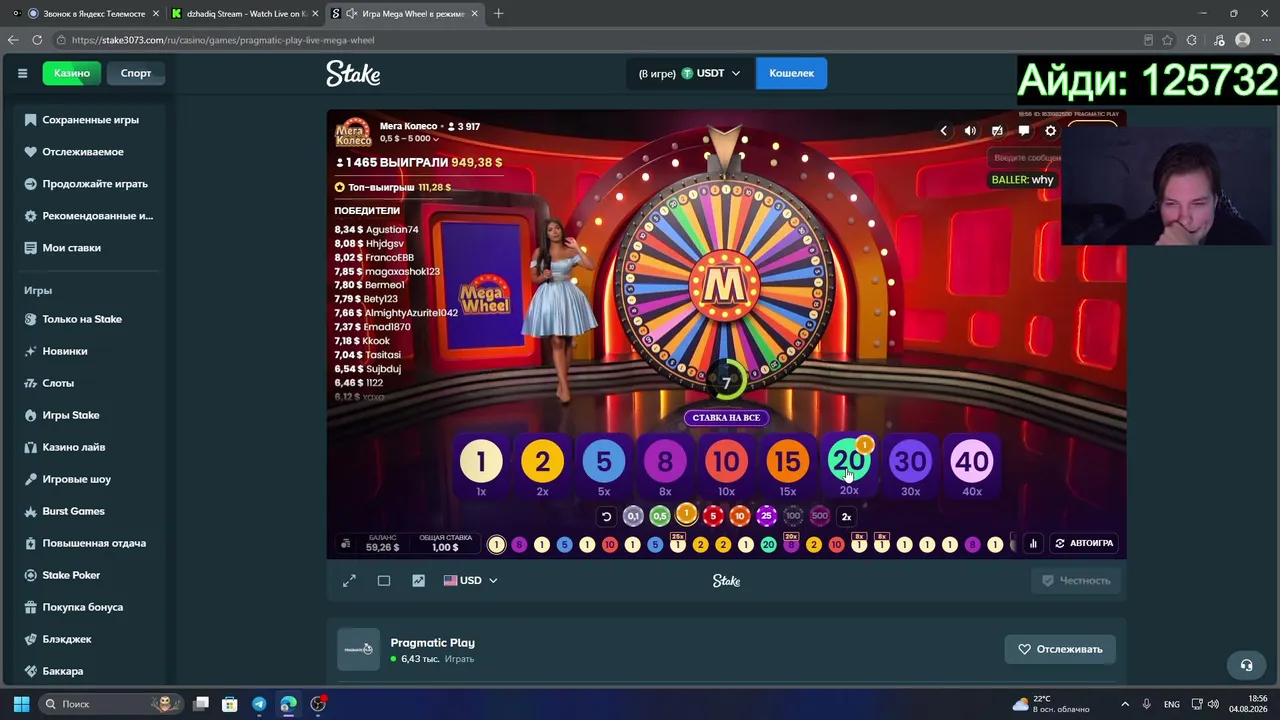Image resolution: width=1280 pixels, height=720 pixels.
Task: Mute the game sound speaker icon
Action: [970, 131]
